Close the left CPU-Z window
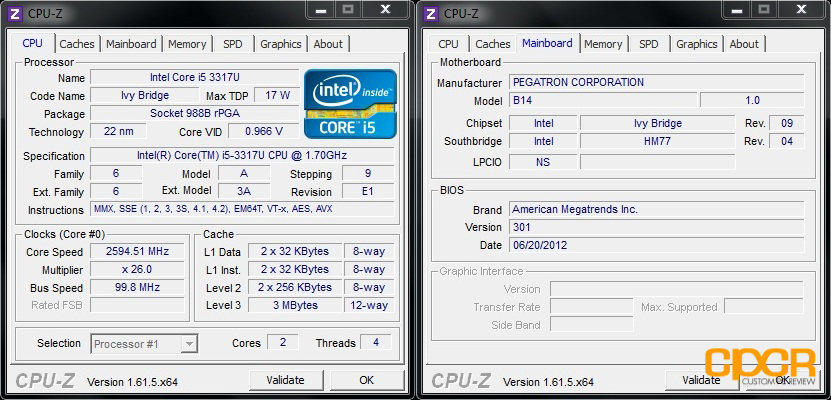831x400 pixels. click(x=385, y=9)
